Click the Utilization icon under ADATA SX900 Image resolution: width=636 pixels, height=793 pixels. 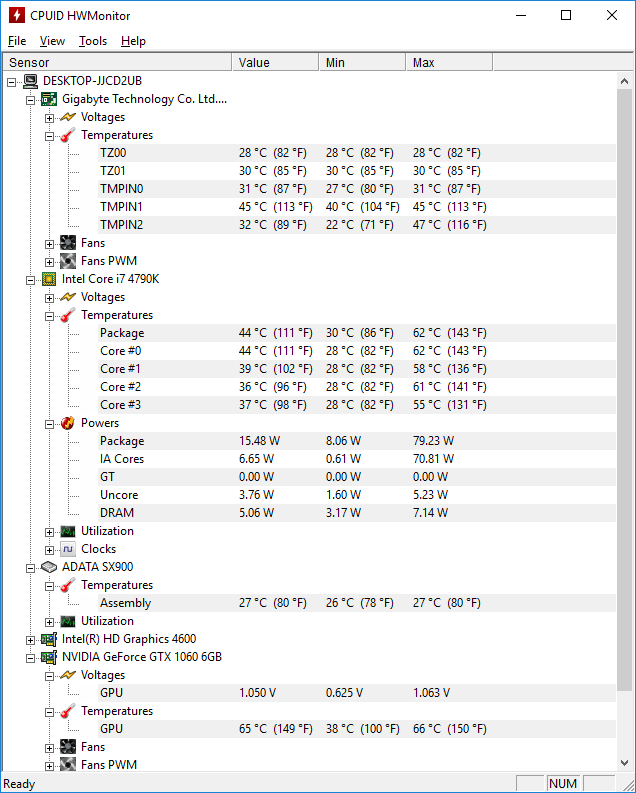point(68,621)
